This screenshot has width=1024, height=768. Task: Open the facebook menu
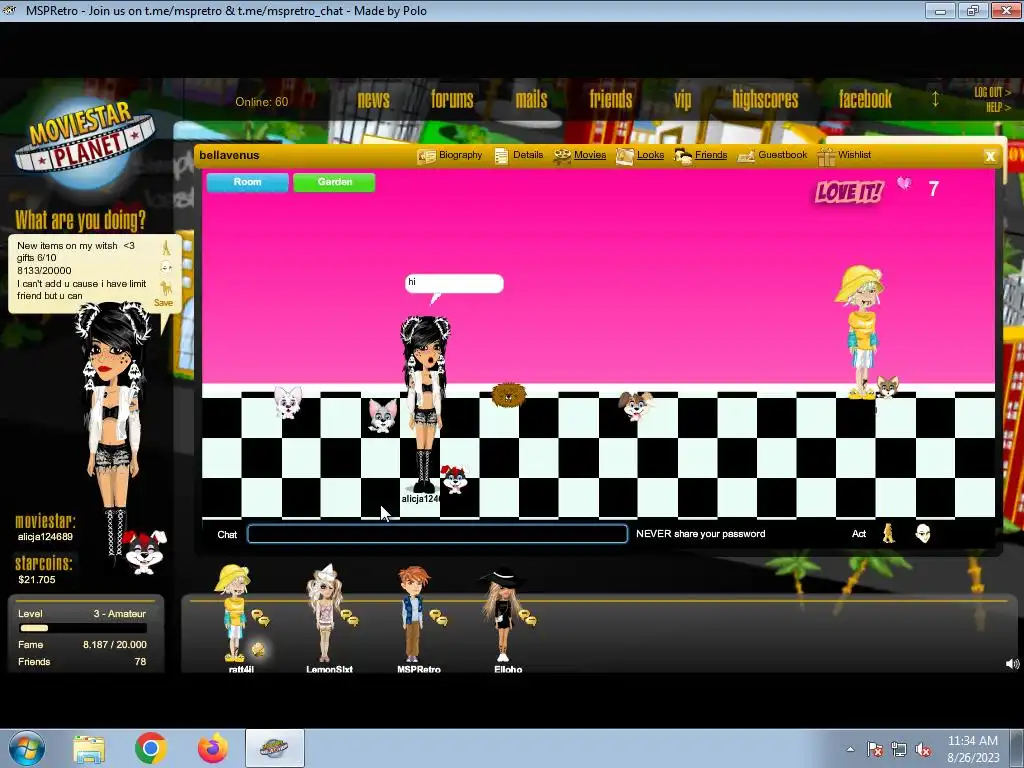pyautogui.click(x=865, y=99)
